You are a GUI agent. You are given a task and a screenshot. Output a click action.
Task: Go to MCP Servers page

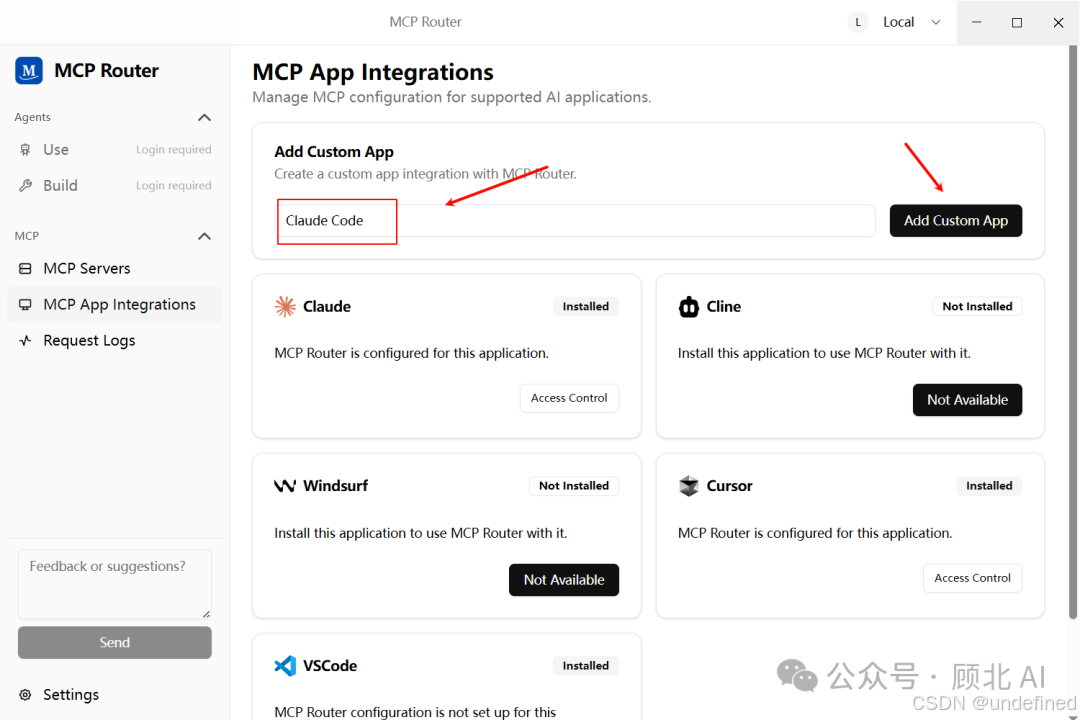tap(114, 269)
